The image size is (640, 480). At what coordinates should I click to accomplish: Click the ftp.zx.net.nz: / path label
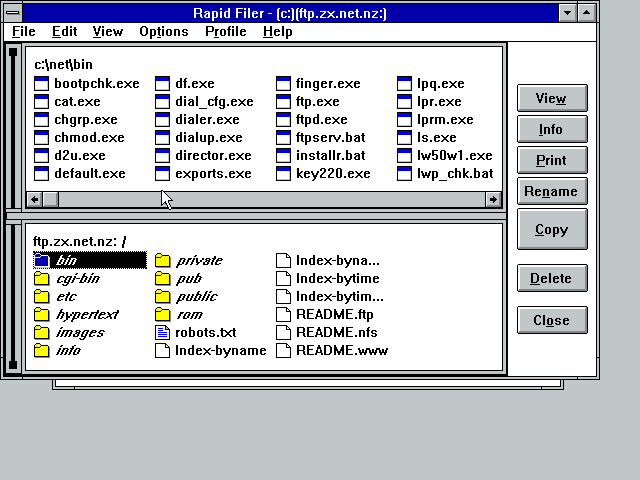point(80,241)
